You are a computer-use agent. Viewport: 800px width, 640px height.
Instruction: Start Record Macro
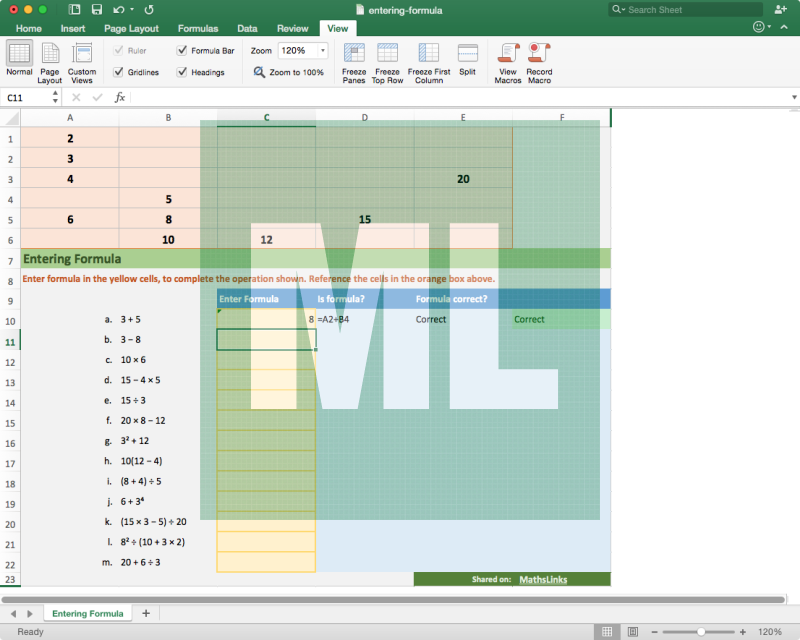click(x=539, y=53)
